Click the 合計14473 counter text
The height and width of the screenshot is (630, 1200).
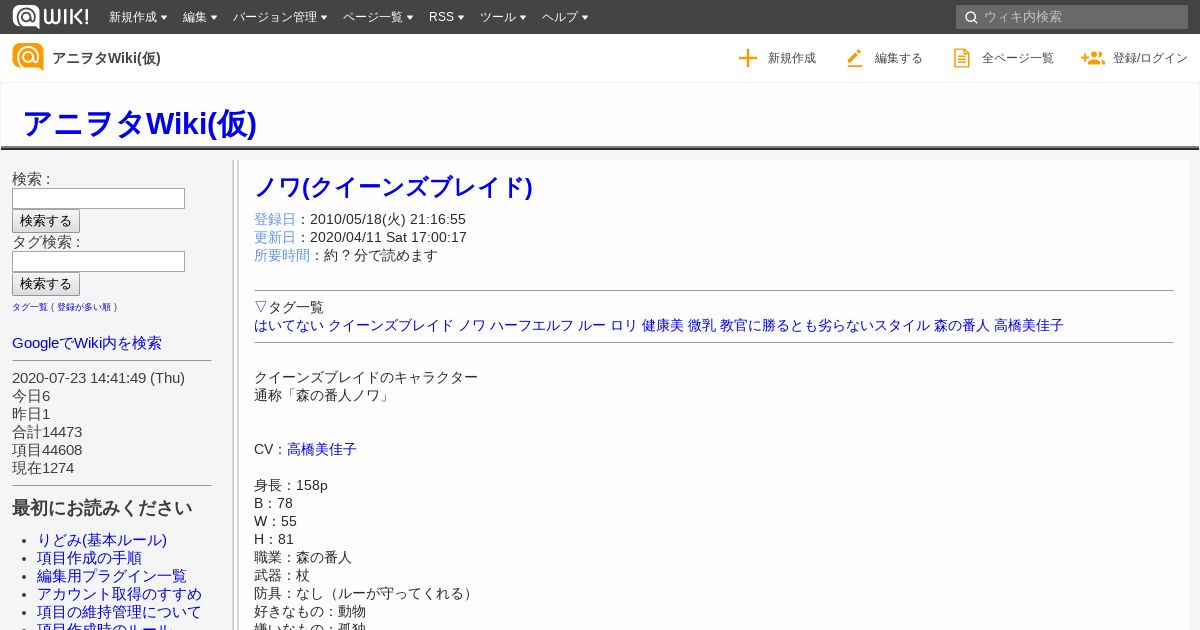47,432
